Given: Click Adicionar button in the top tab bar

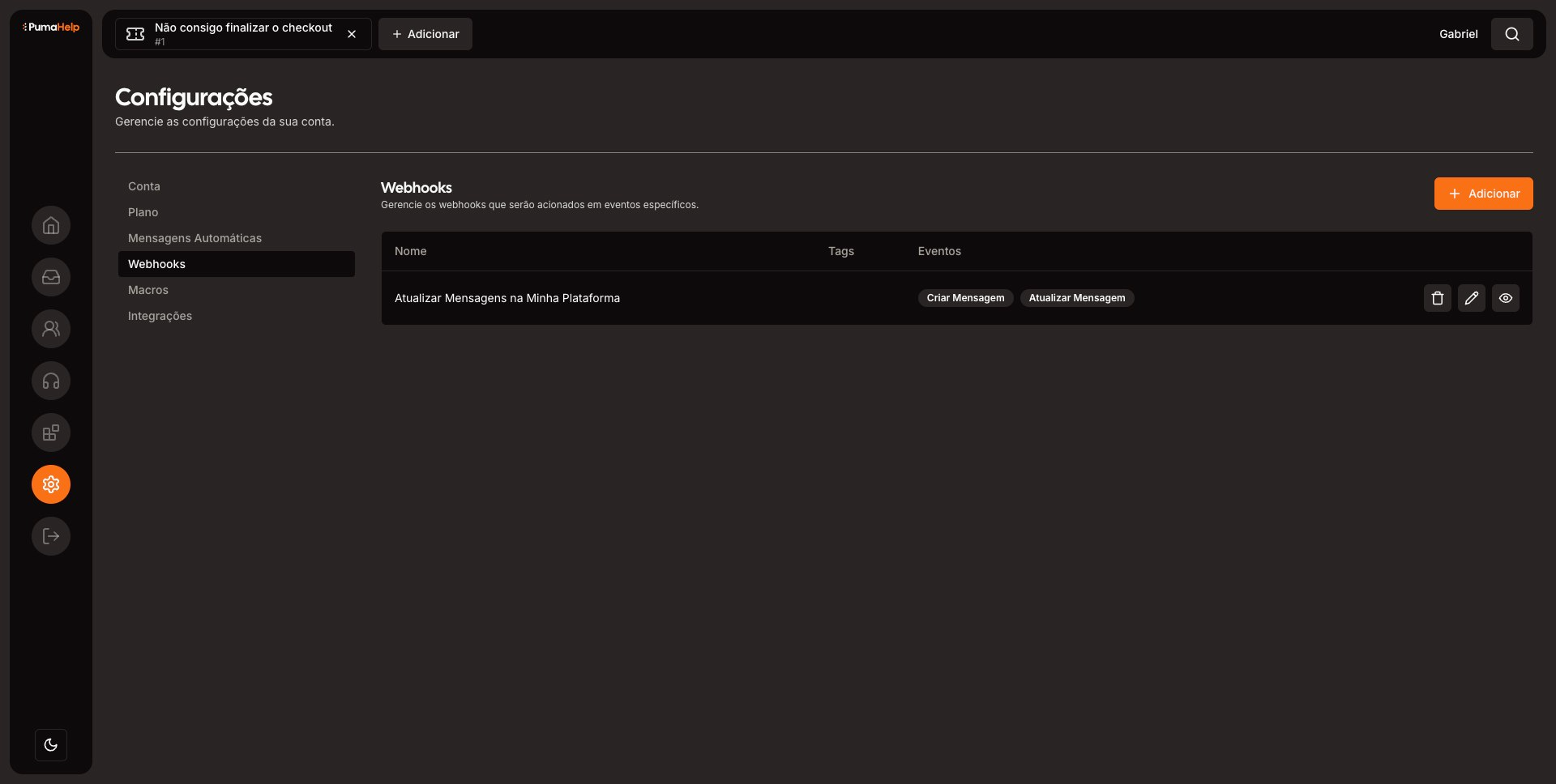Looking at the screenshot, I should click(425, 34).
